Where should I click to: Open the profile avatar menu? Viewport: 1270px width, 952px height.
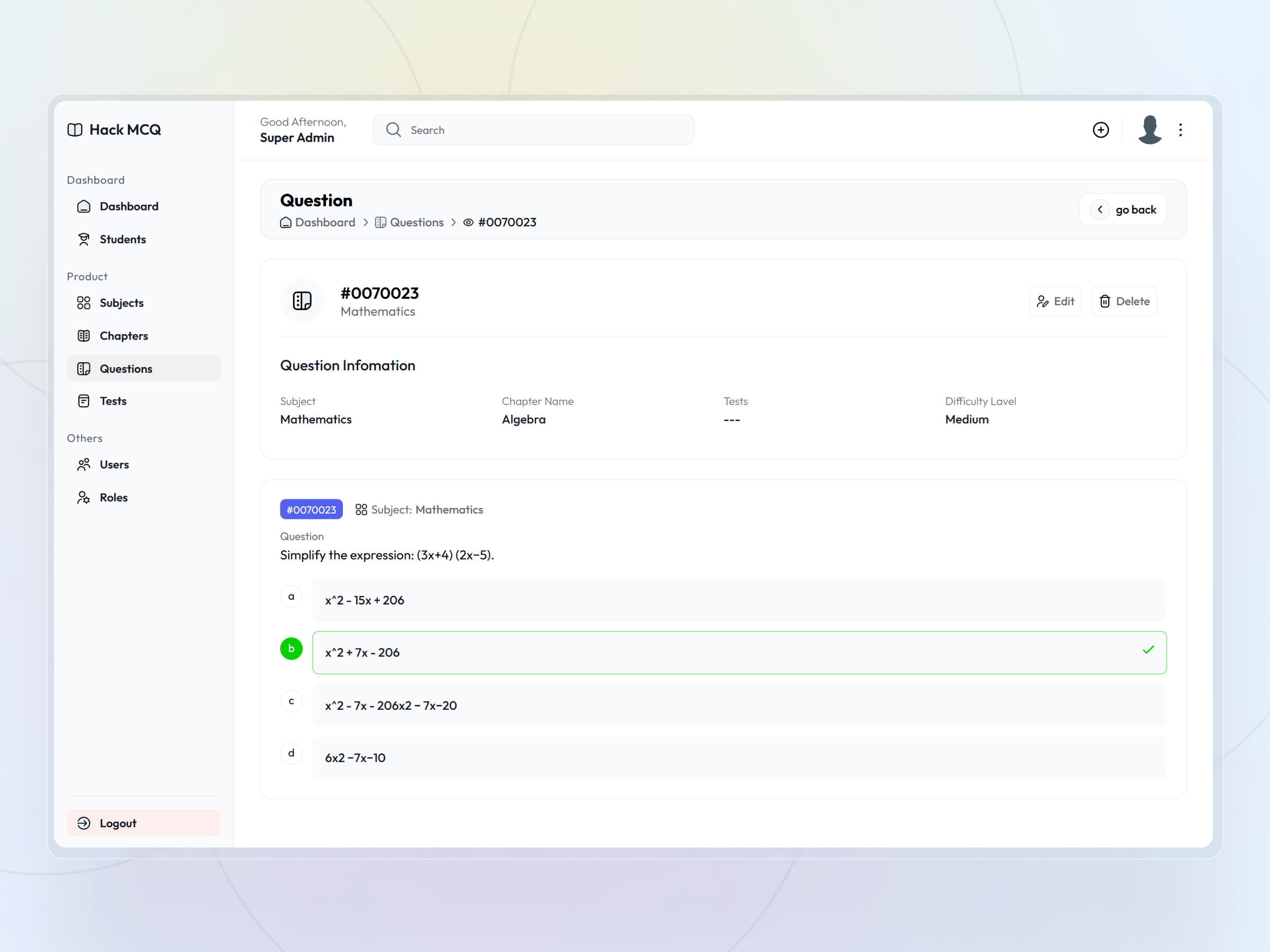pyautogui.click(x=1149, y=130)
